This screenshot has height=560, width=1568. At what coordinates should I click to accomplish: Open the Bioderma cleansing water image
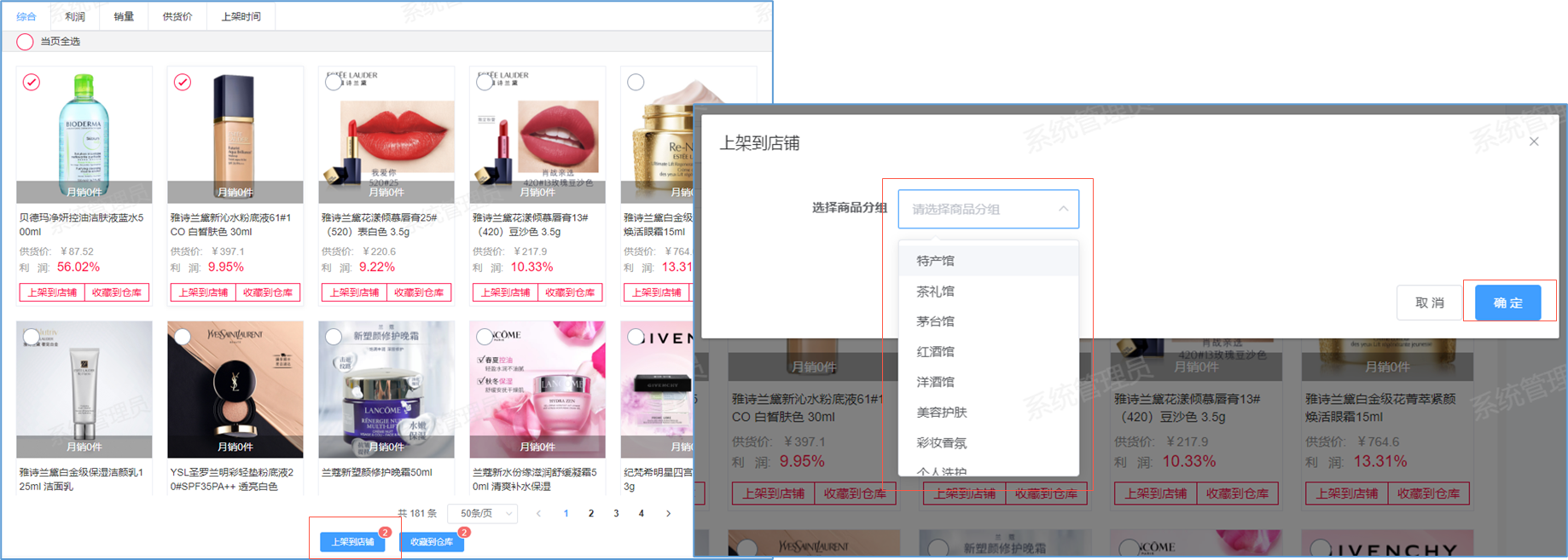pos(84,135)
